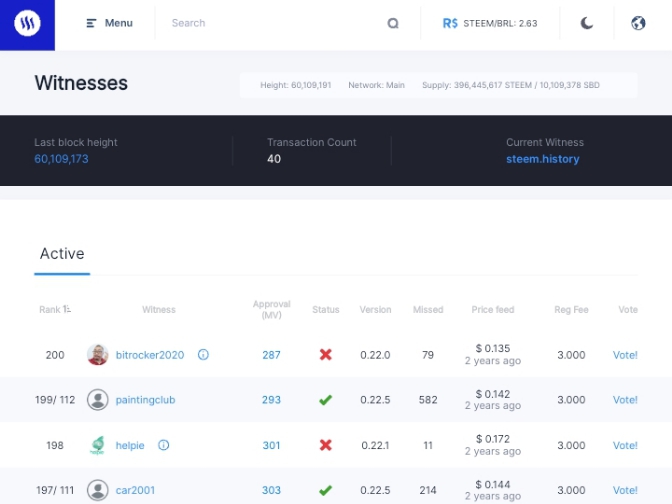Click the Missed column header
The height and width of the screenshot is (504, 672).
pyautogui.click(x=428, y=309)
